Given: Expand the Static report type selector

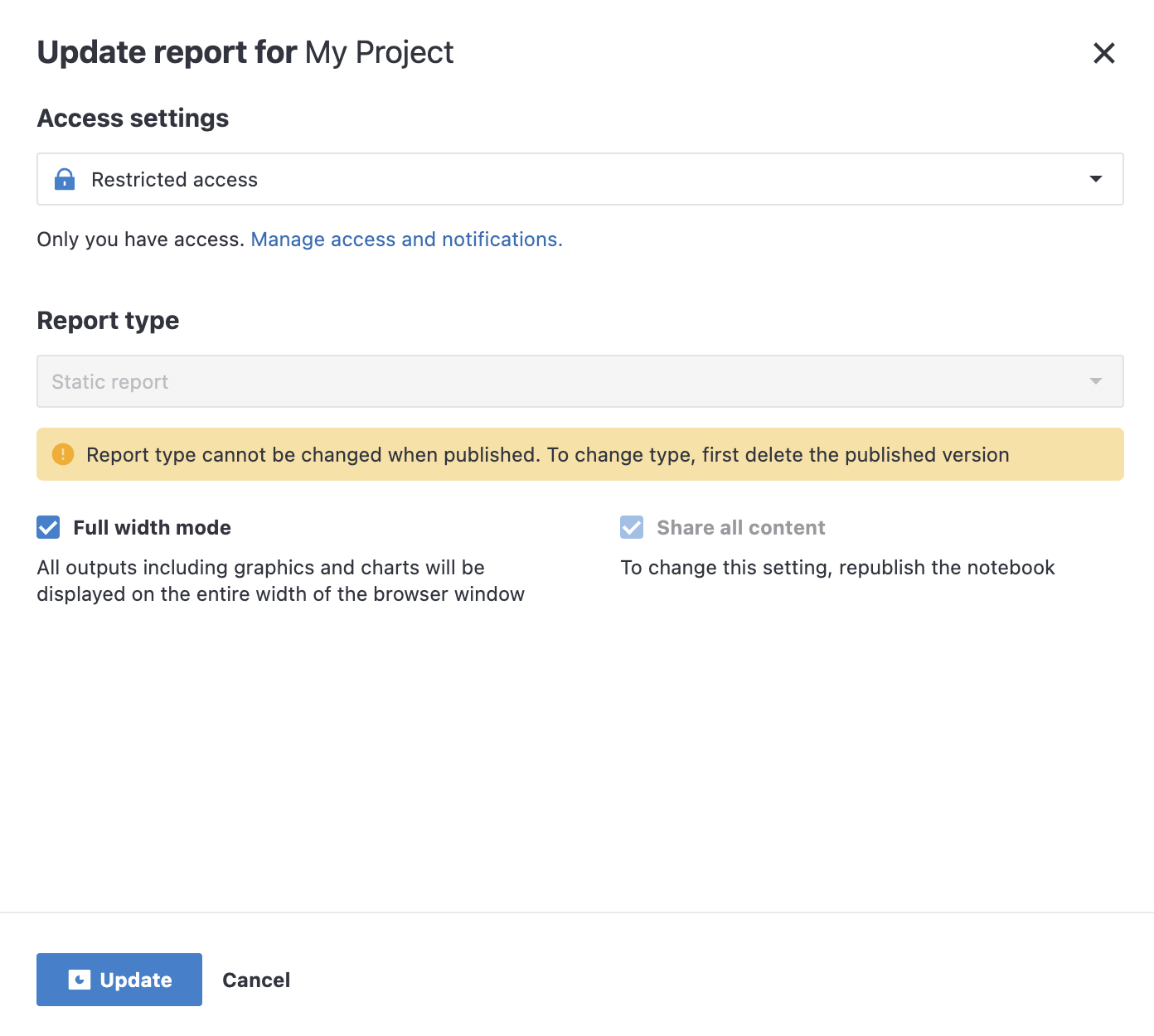Looking at the screenshot, I should pos(579,381).
